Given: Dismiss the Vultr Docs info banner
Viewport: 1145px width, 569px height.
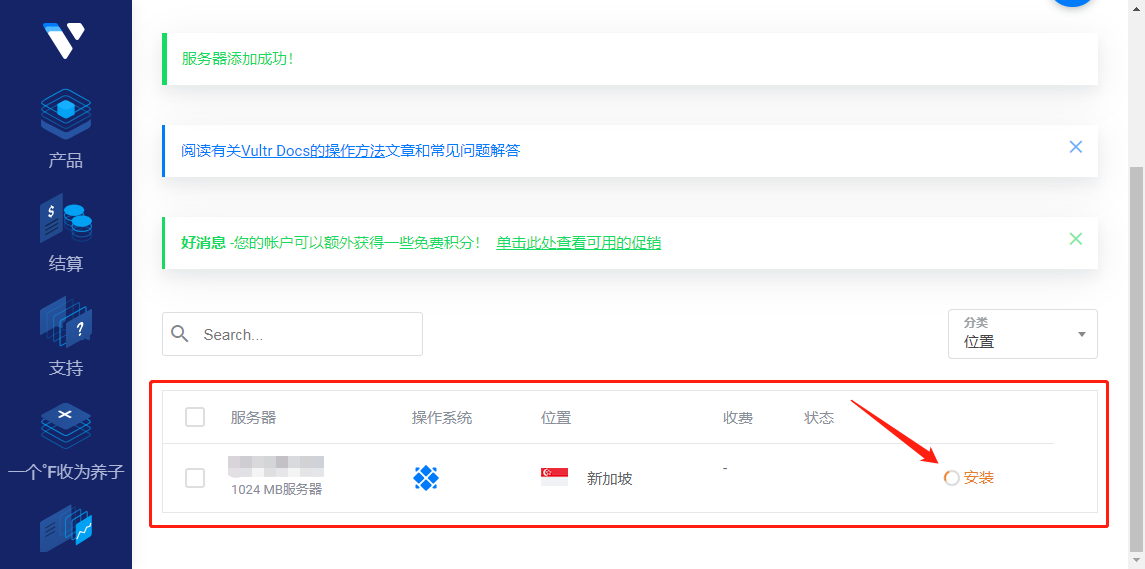Looking at the screenshot, I should tap(1076, 147).
